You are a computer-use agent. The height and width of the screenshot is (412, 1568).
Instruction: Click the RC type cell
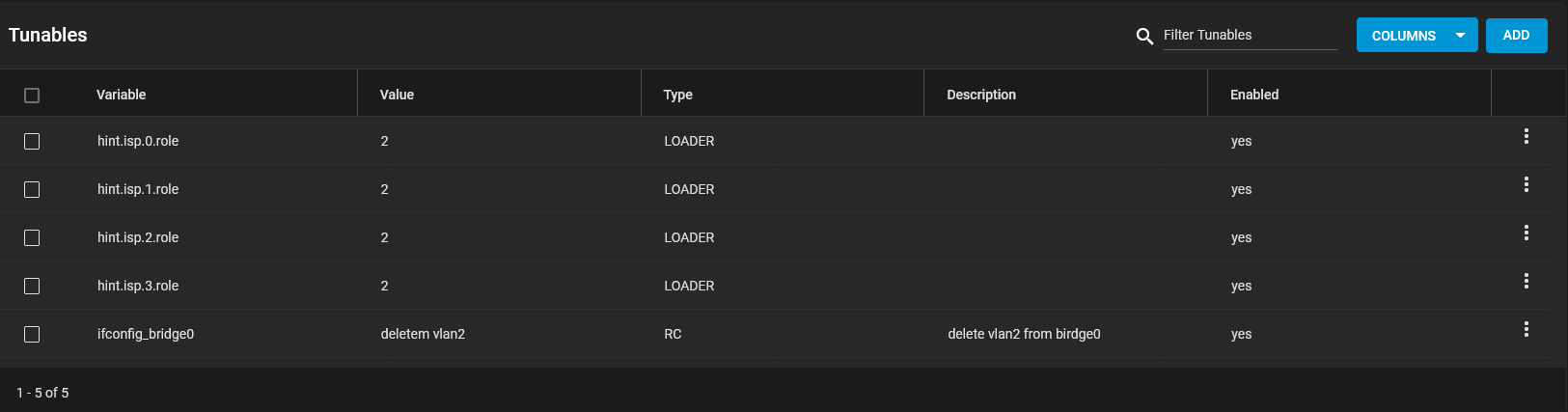coord(673,334)
